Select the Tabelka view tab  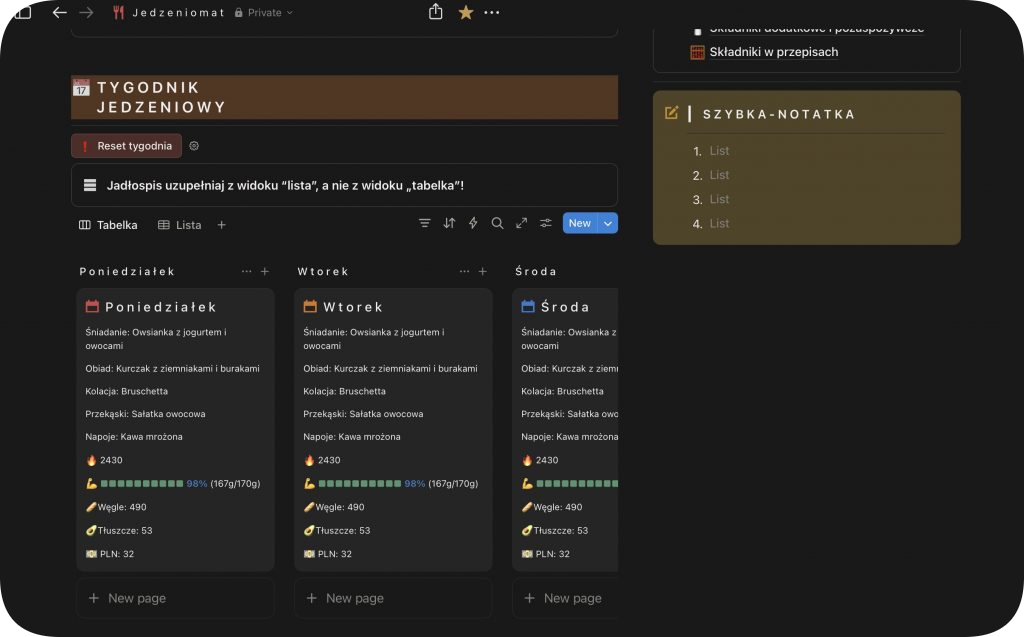click(108, 225)
